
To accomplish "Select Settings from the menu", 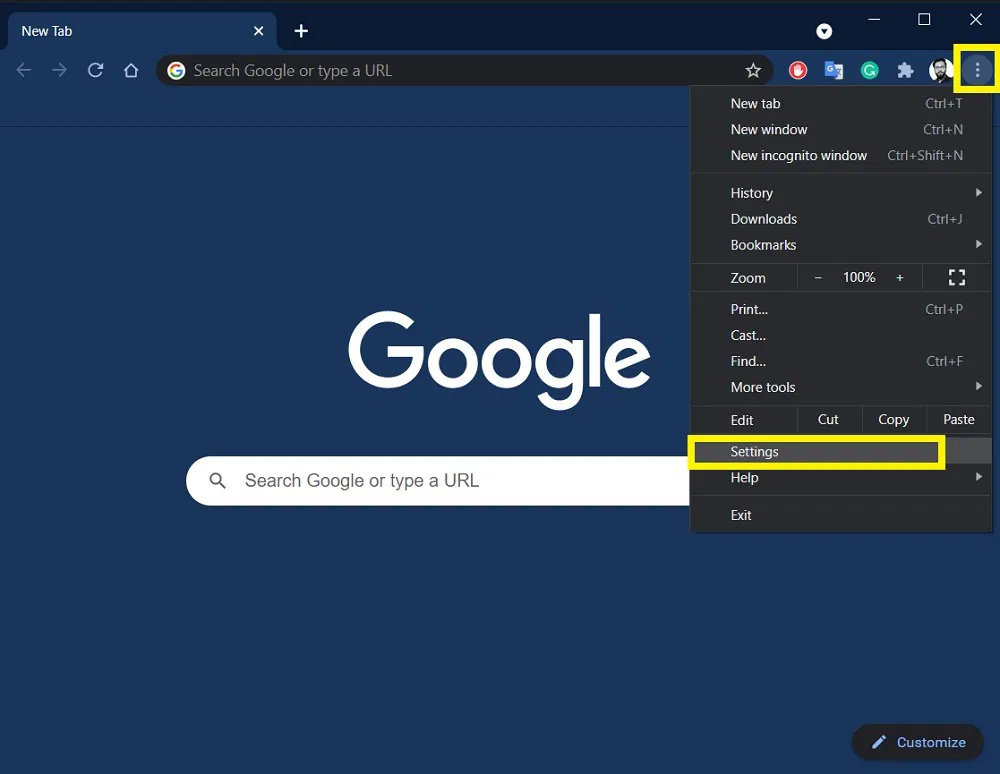I will 754,451.
